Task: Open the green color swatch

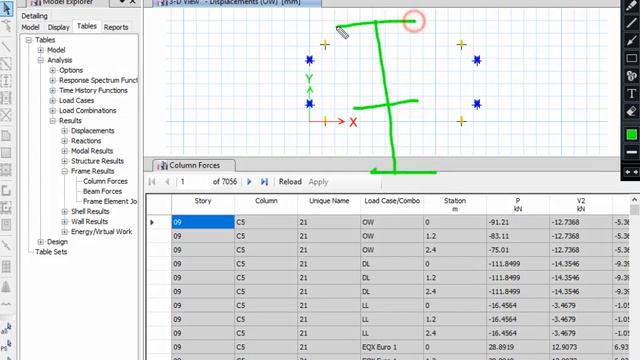Action: 631,135
